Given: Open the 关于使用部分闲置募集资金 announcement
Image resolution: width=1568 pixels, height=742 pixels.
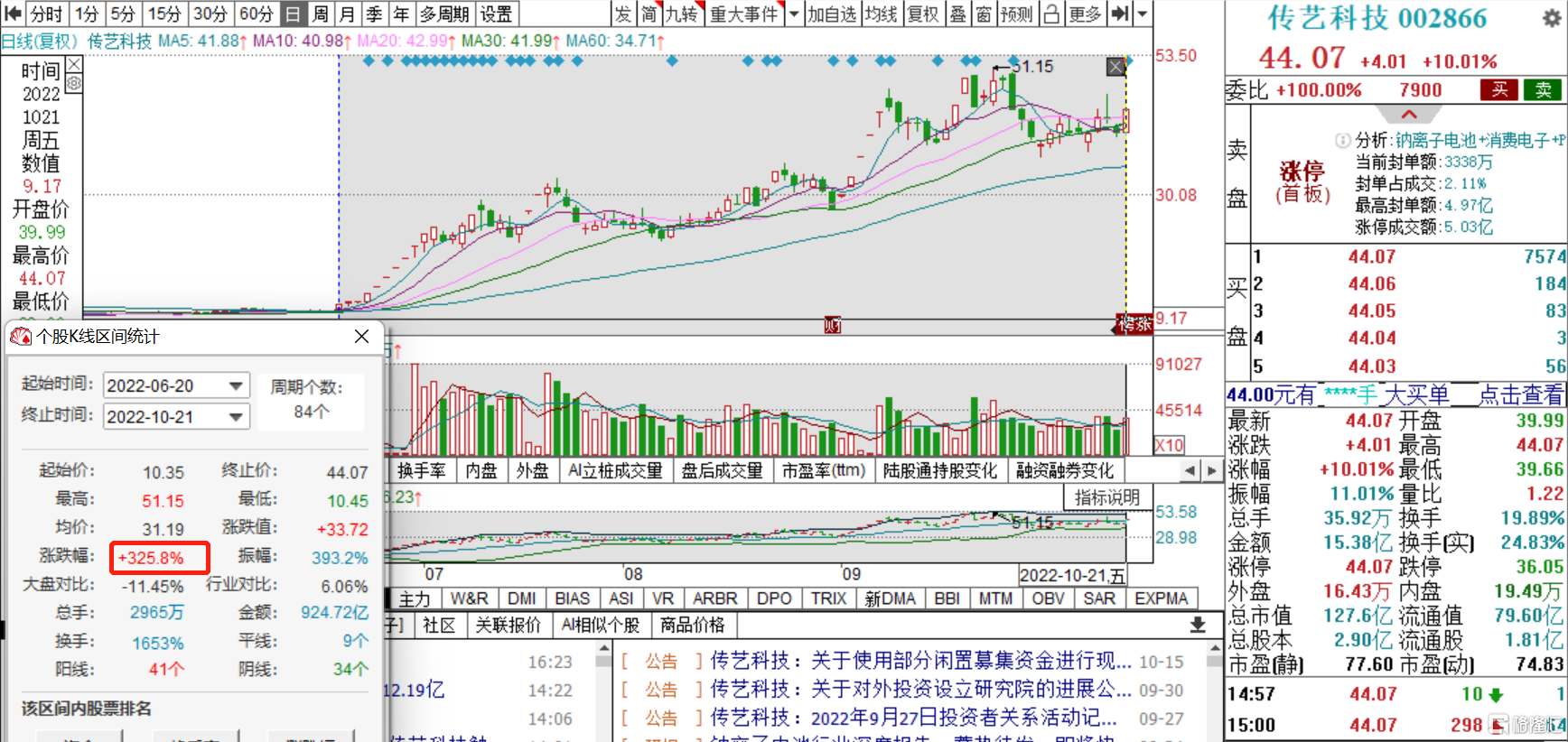Looking at the screenshot, I should [x=920, y=661].
